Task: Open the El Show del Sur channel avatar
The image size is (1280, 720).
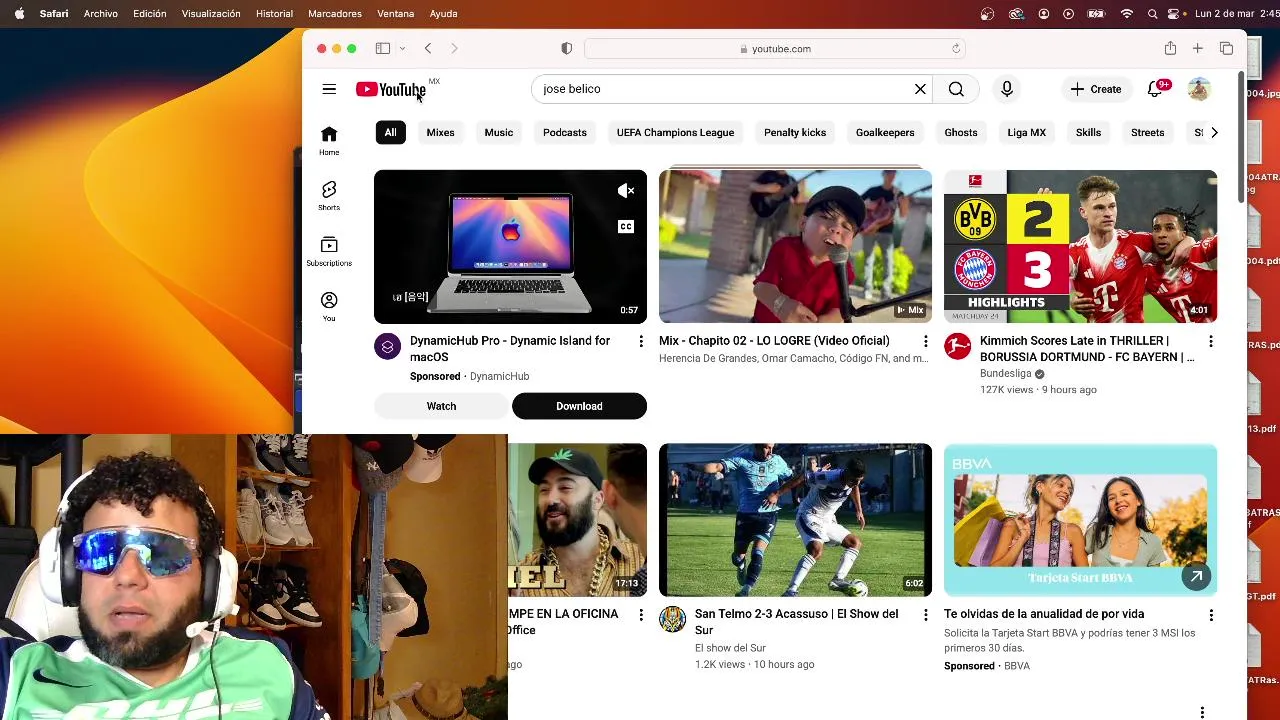Action: pyautogui.click(x=672, y=619)
